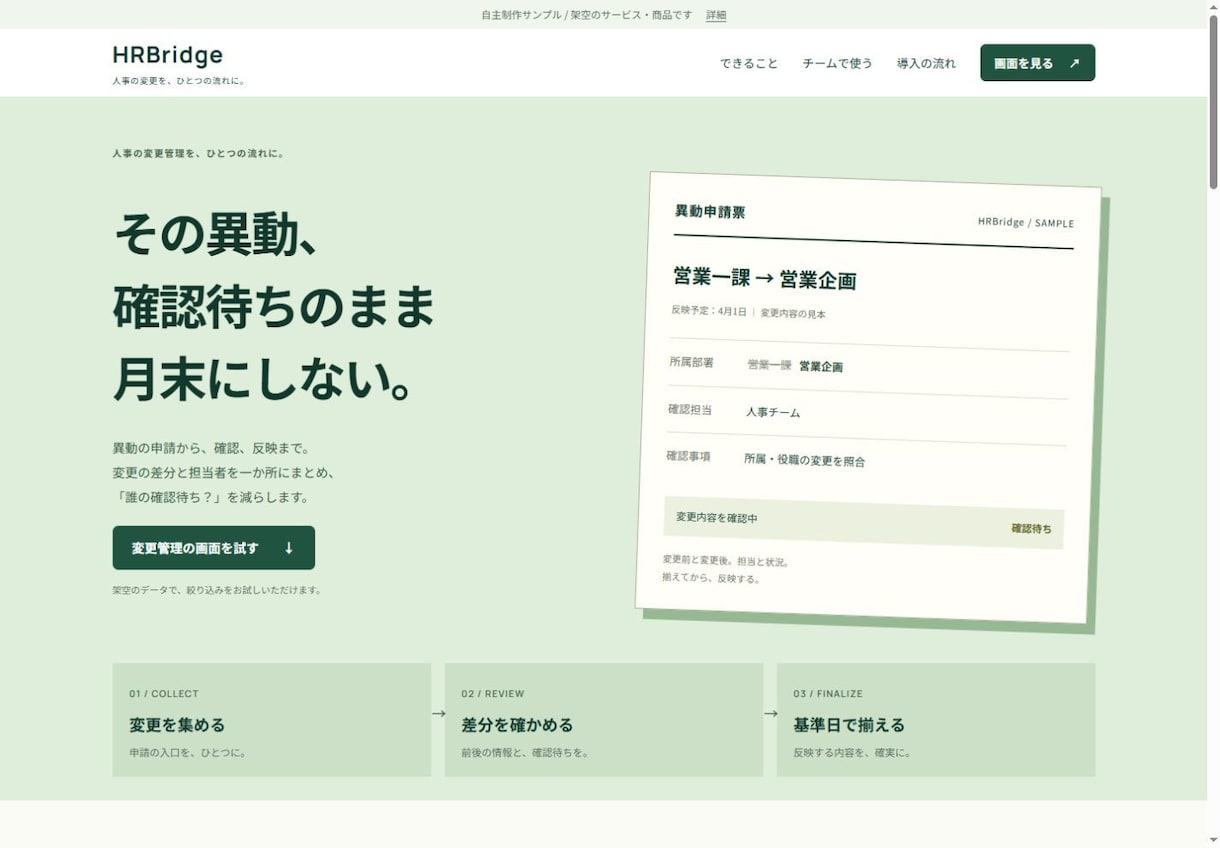Click the HRBridge / SAMPLE label
Viewport: 1220px width, 848px height.
click(x=1026, y=222)
